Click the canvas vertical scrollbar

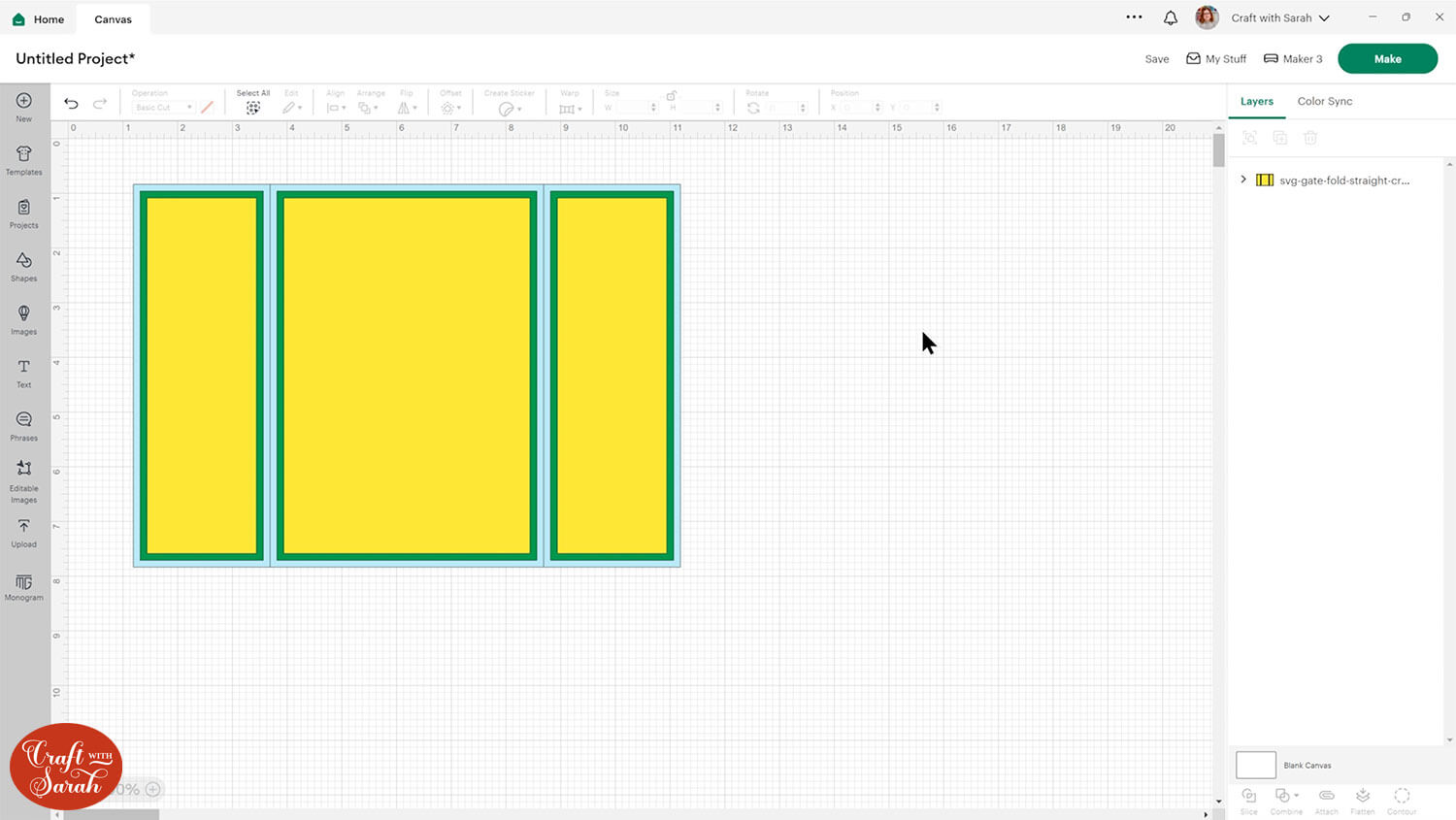coord(1218,150)
